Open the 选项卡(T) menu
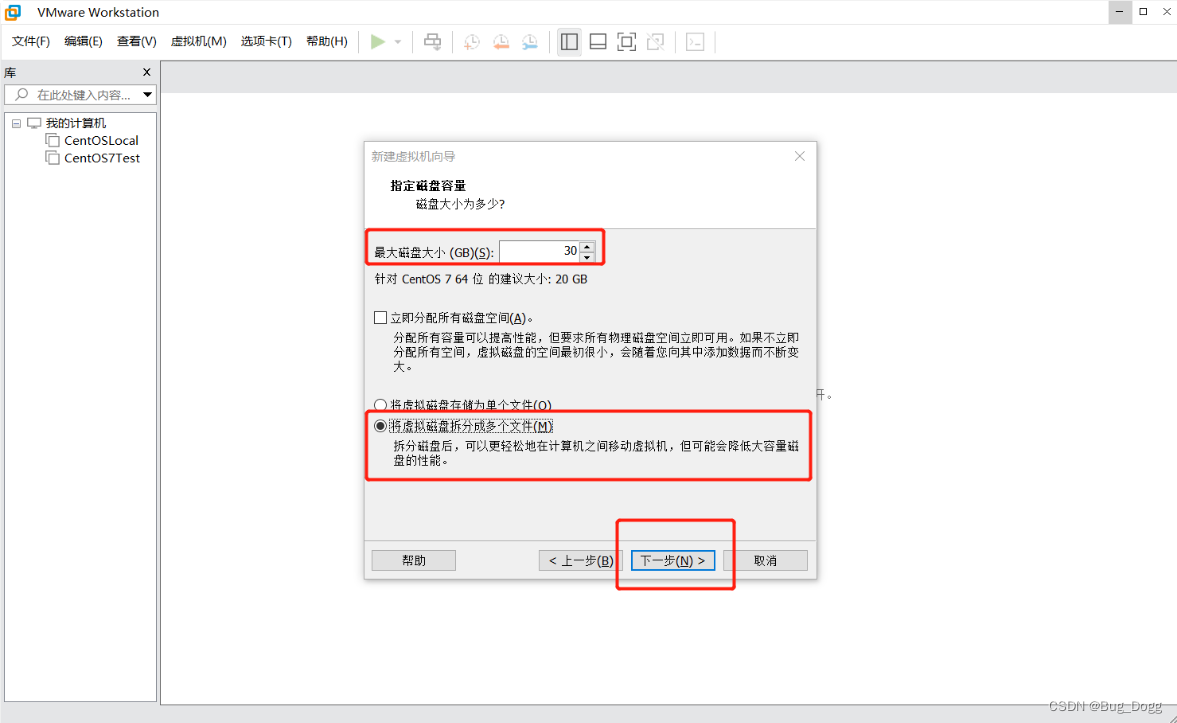 coord(266,41)
